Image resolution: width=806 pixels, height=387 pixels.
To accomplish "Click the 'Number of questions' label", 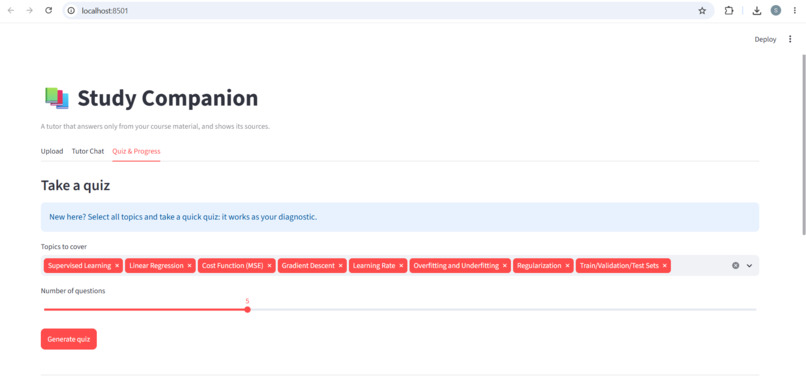I will (73, 291).
